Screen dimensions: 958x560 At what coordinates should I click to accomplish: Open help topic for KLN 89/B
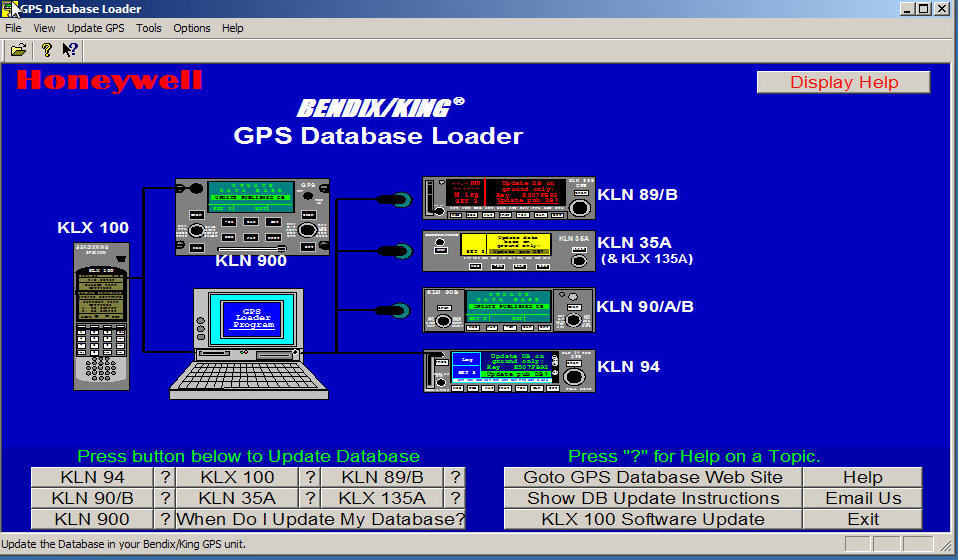click(x=455, y=477)
